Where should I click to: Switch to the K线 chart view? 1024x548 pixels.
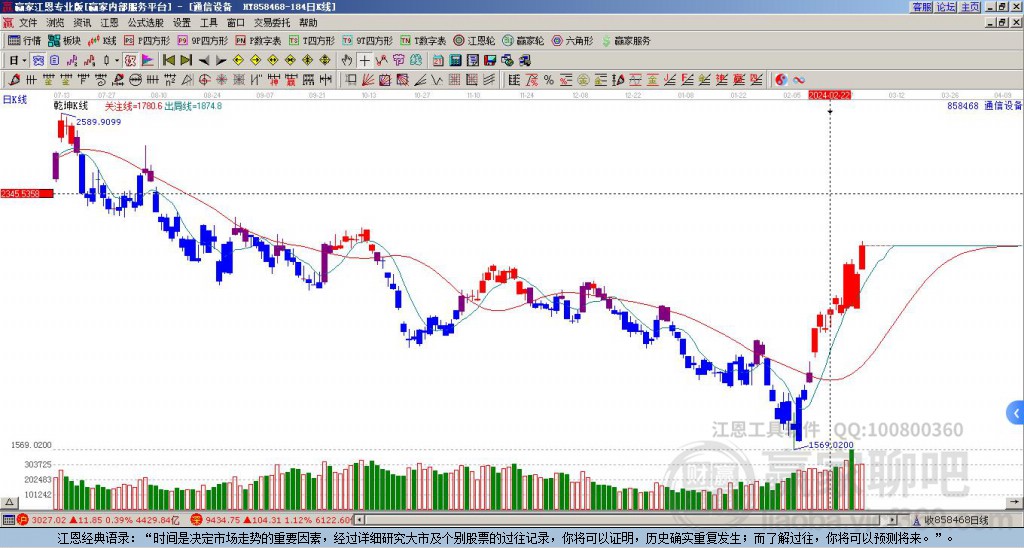[x=102, y=40]
